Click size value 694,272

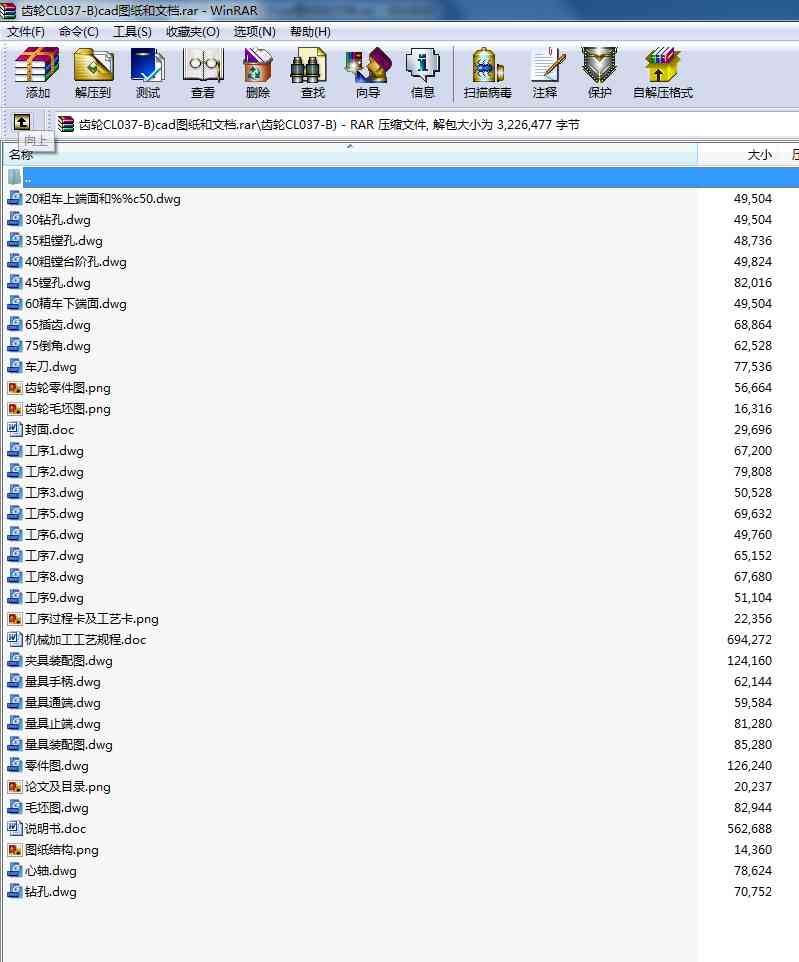point(749,639)
